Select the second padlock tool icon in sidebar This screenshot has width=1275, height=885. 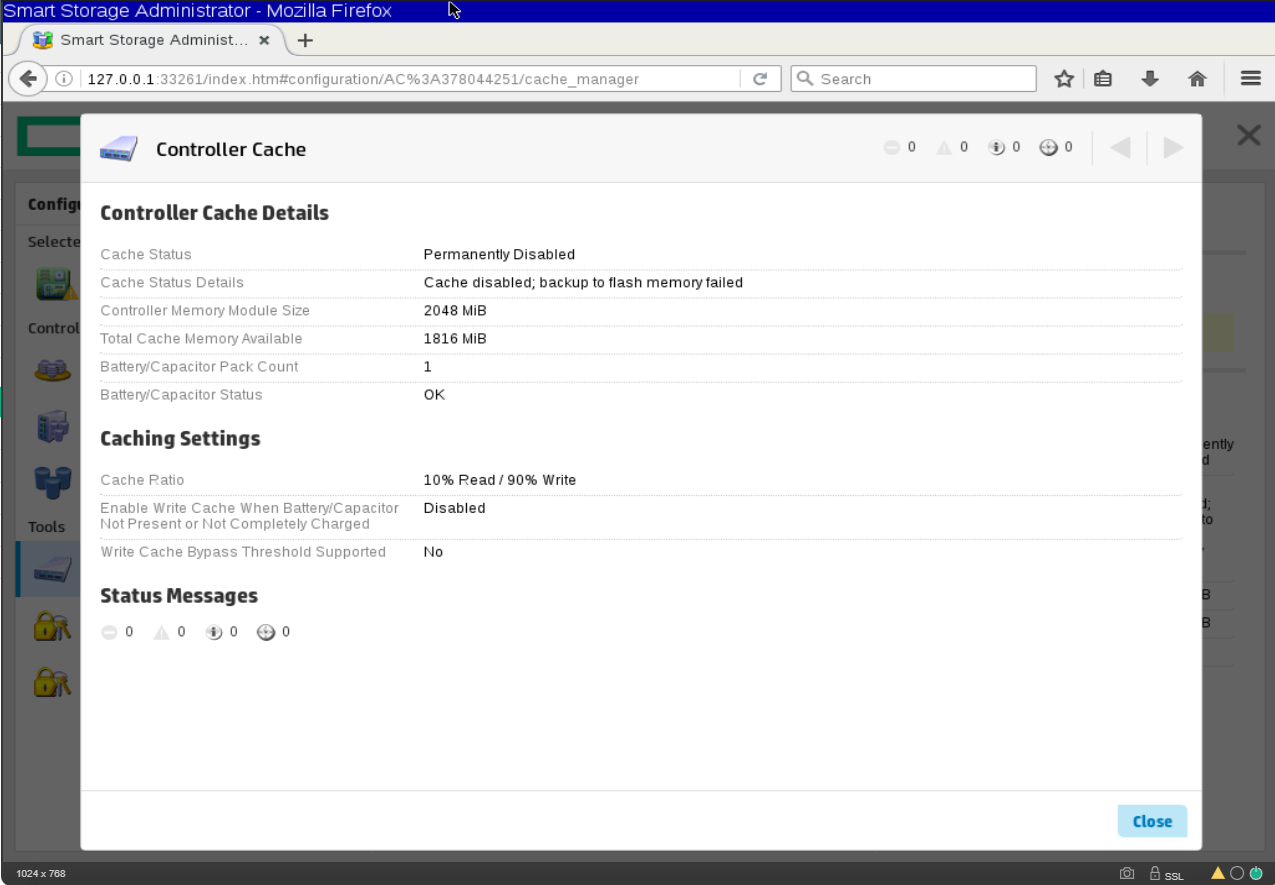point(52,682)
